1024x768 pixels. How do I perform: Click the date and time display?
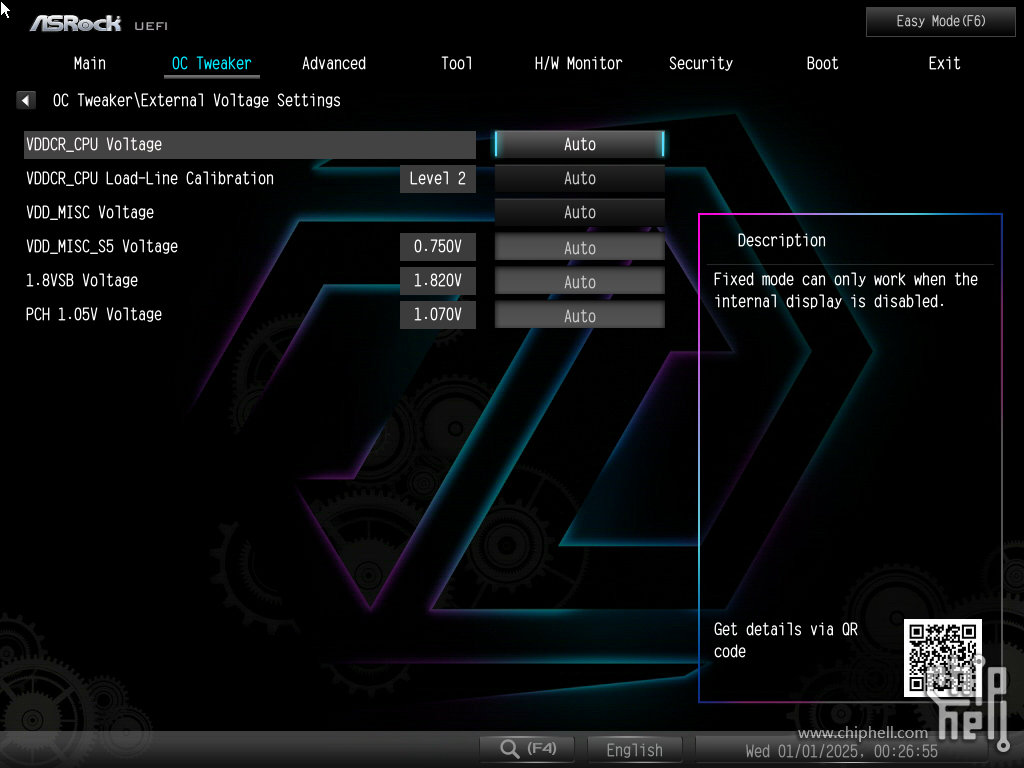pos(840,750)
